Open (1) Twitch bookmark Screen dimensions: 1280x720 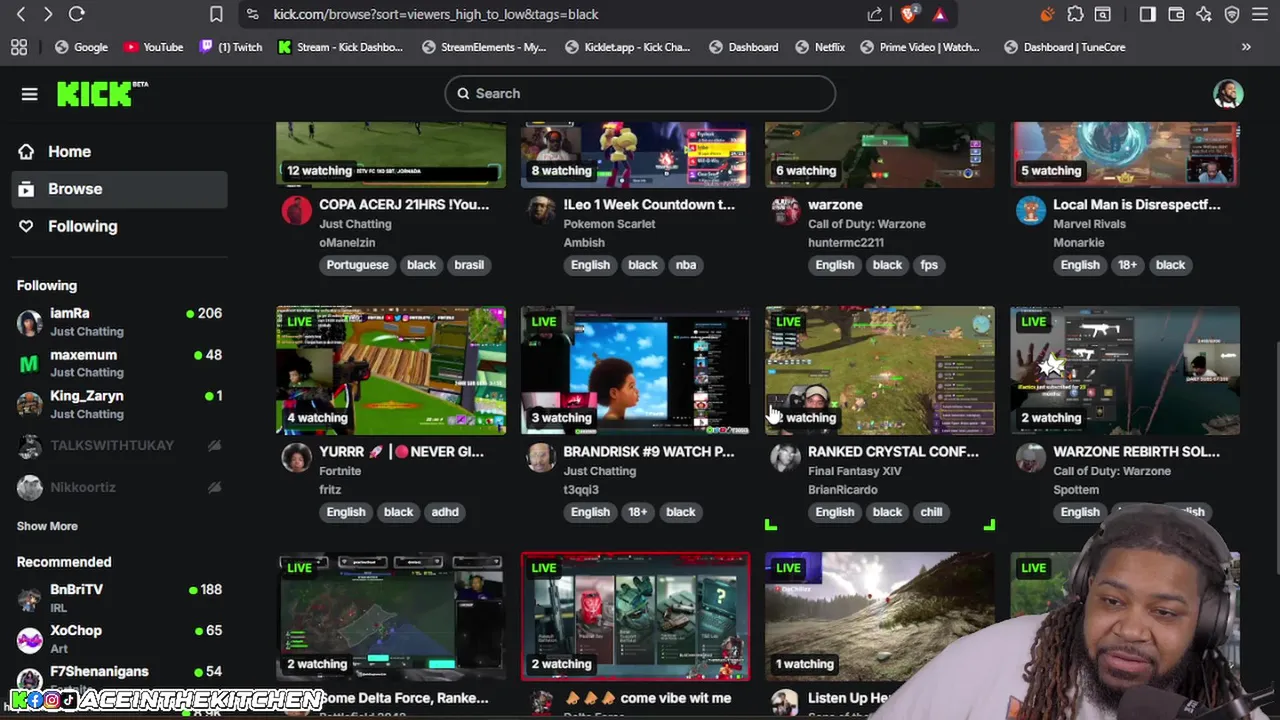[230, 47]
